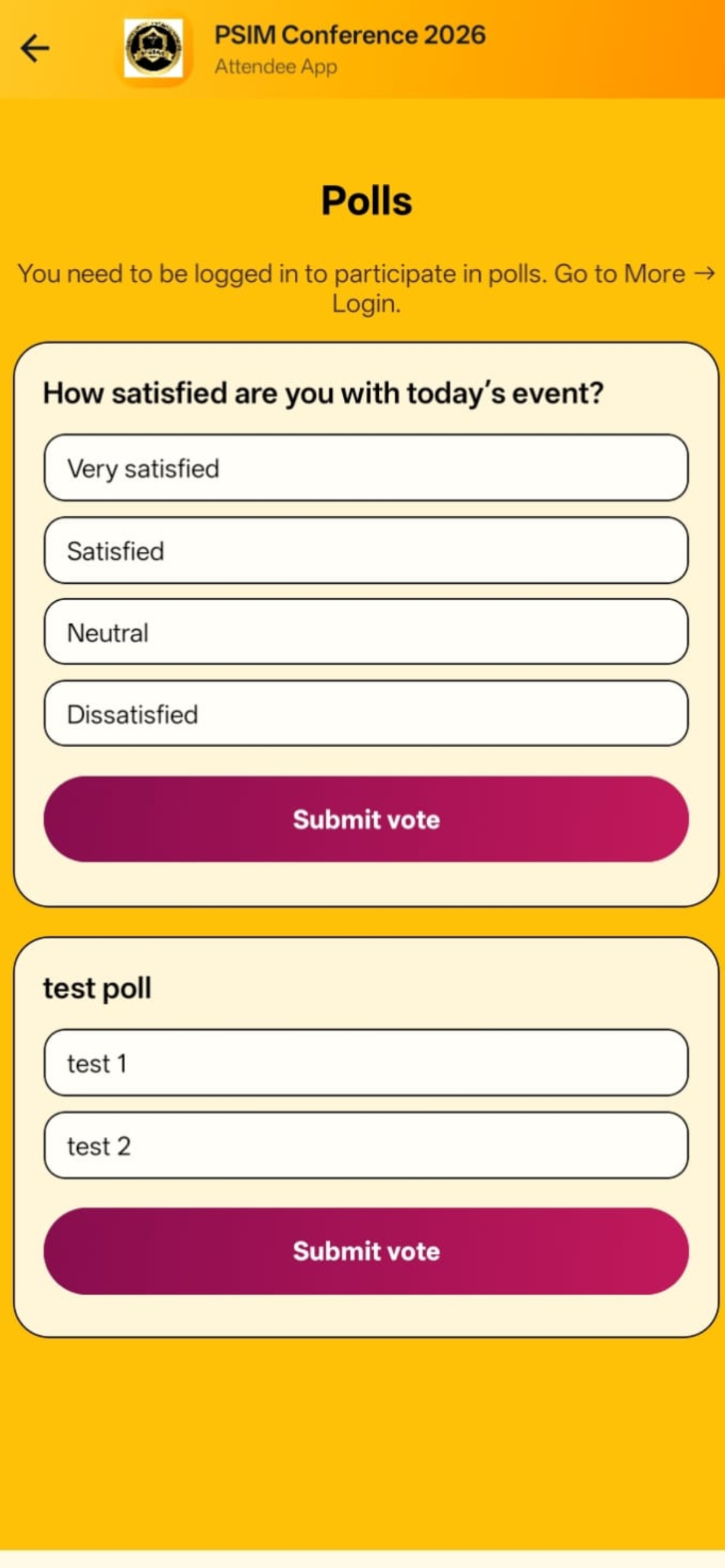
Task: Click the arrow symbol after 'Go to More'
Action: point(704,273)
